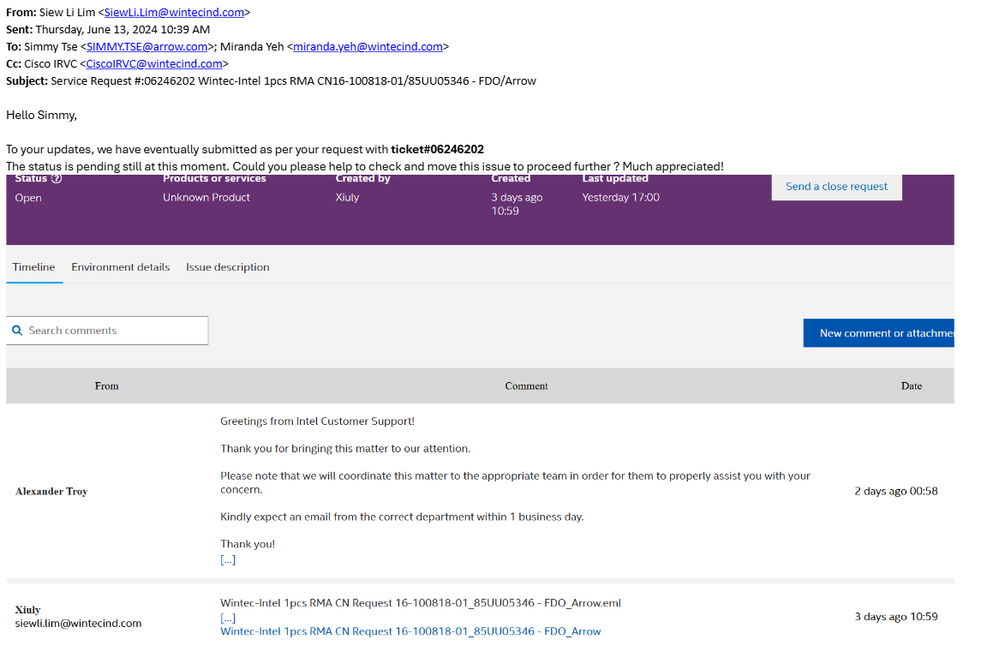Switch to the Timeline tab
The image size is (999, 657).
point(34,267)
